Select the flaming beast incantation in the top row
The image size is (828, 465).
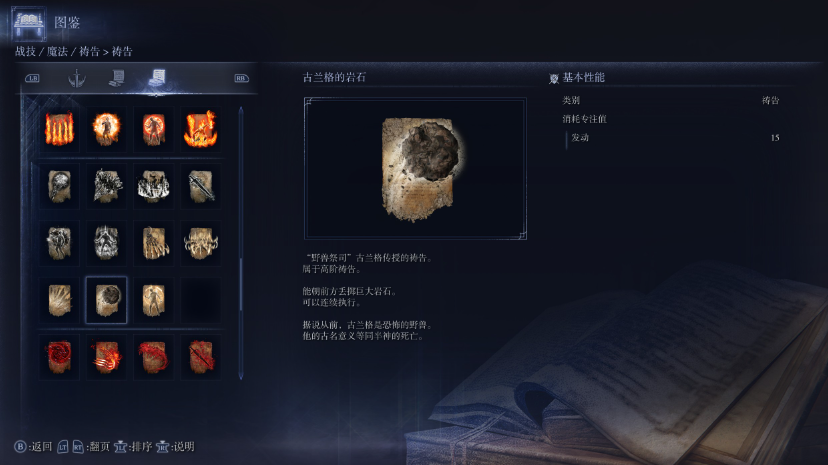click(x=200, y=129)
